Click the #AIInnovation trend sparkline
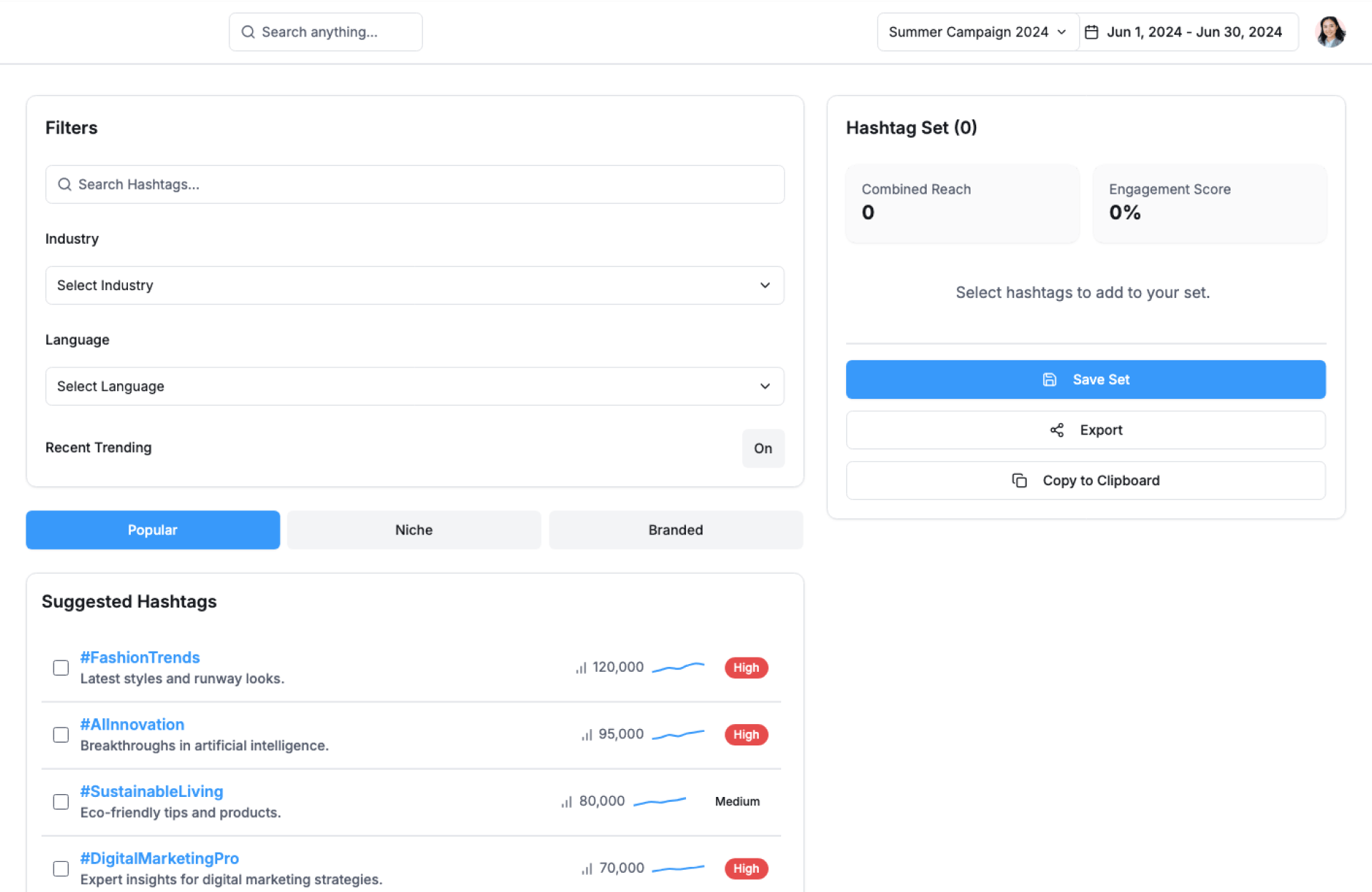Screen dimensions: 1372x892 (677, 734)
